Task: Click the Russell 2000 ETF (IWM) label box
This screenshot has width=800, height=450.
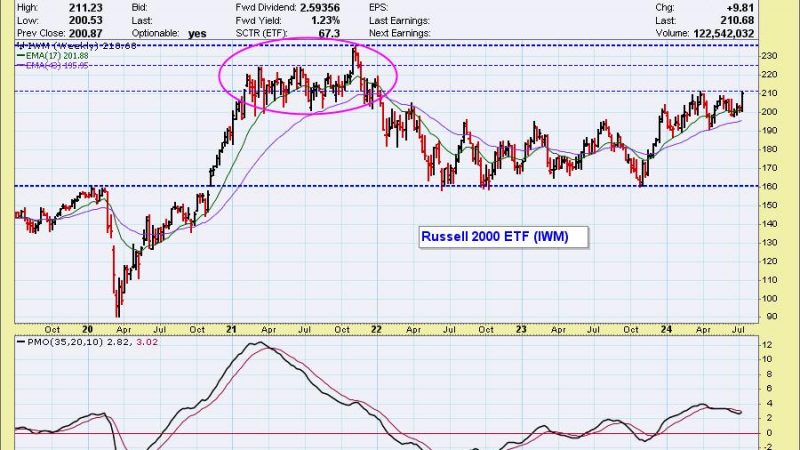Action: [x=504, y=237]
